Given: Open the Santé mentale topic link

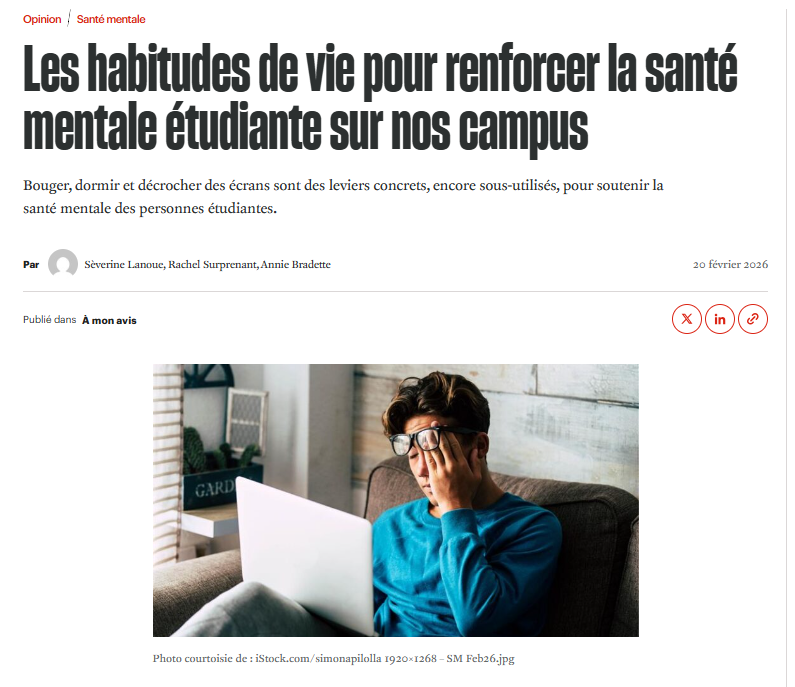Looking at the screenshot, I should [x=111, y=19].
